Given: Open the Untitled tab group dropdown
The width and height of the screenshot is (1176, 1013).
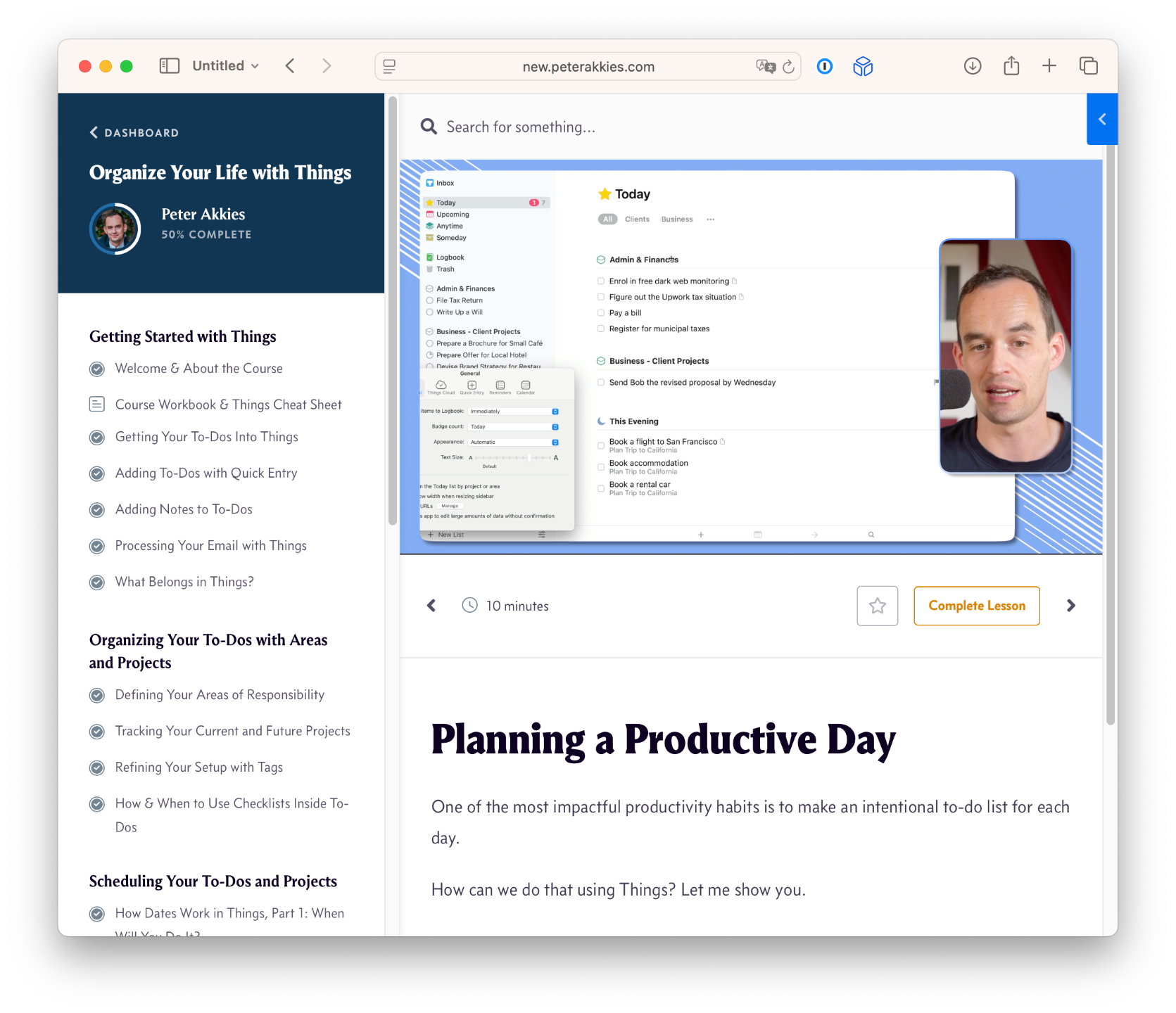Looking at the screenshot, I should coord(225,66).
